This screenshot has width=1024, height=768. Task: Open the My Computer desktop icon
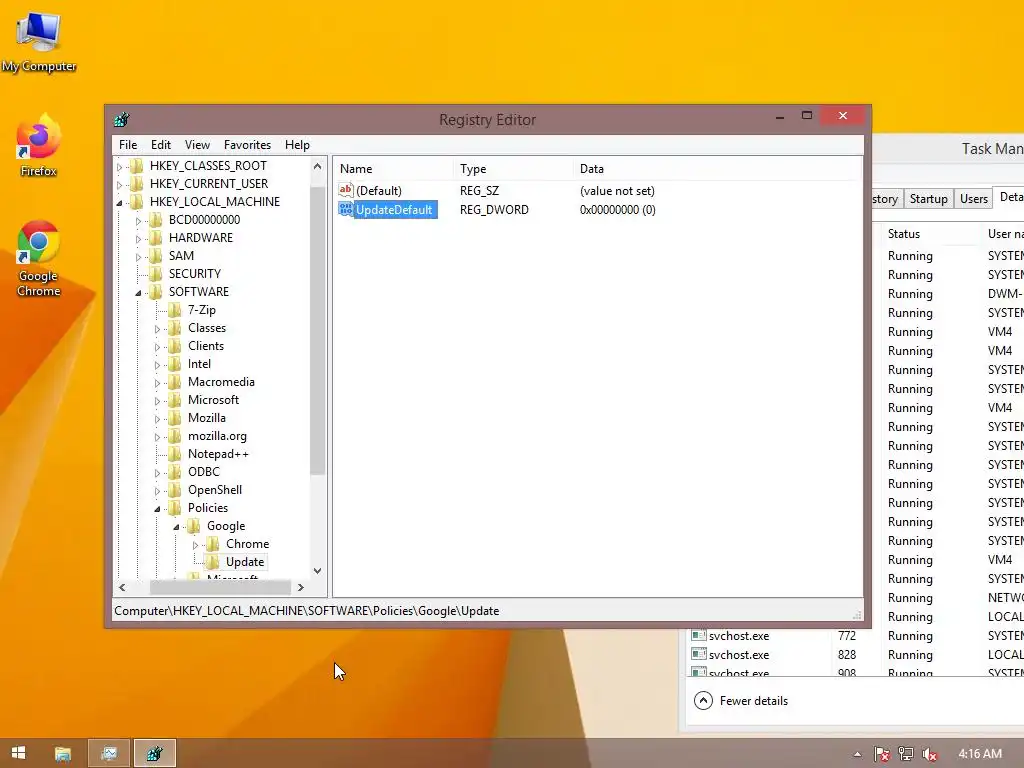tap(39, 42)
